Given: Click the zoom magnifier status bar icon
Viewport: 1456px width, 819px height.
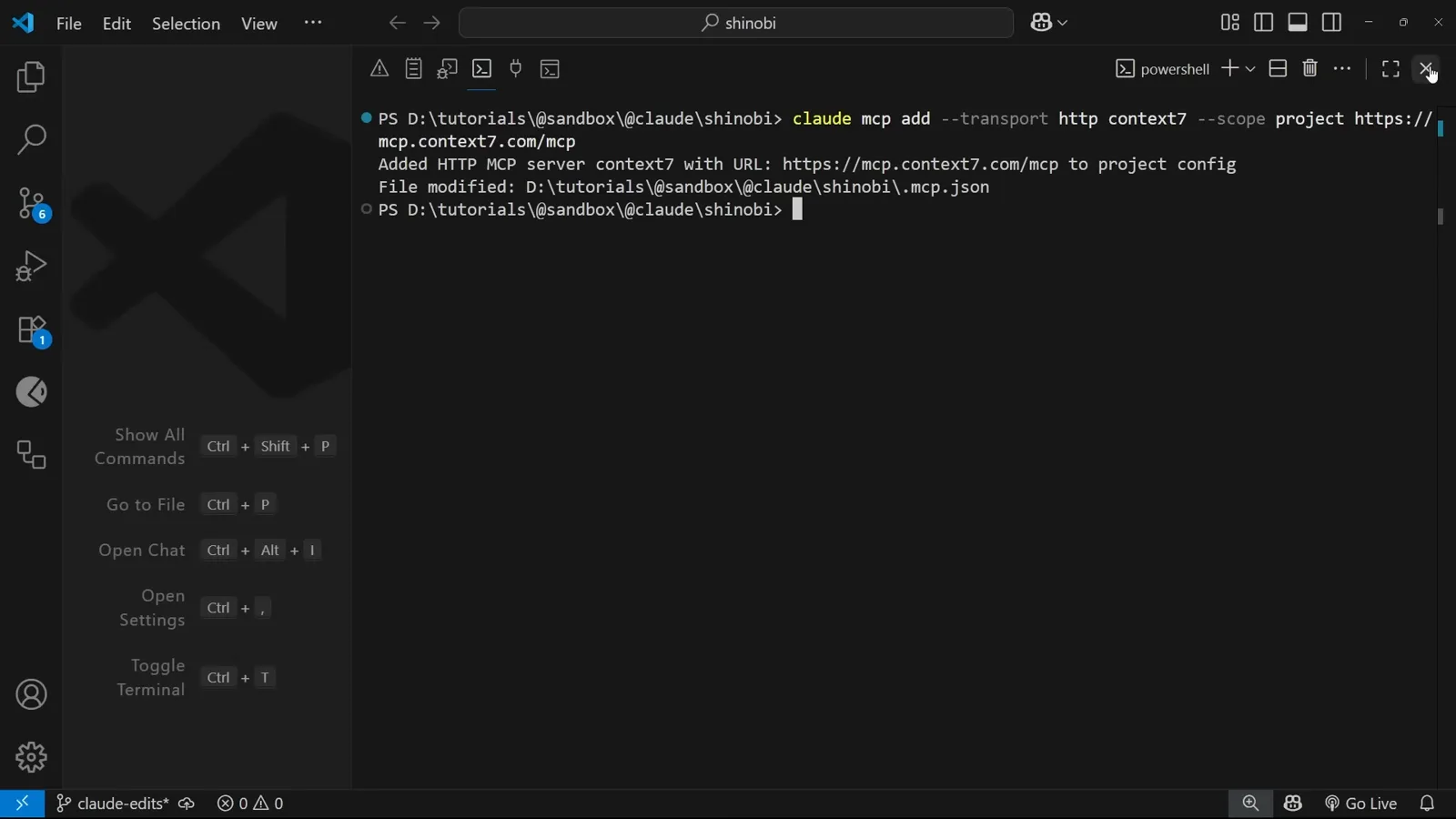Looking at the screenshot, I should pyautogui.click(x=1250, y=804).
